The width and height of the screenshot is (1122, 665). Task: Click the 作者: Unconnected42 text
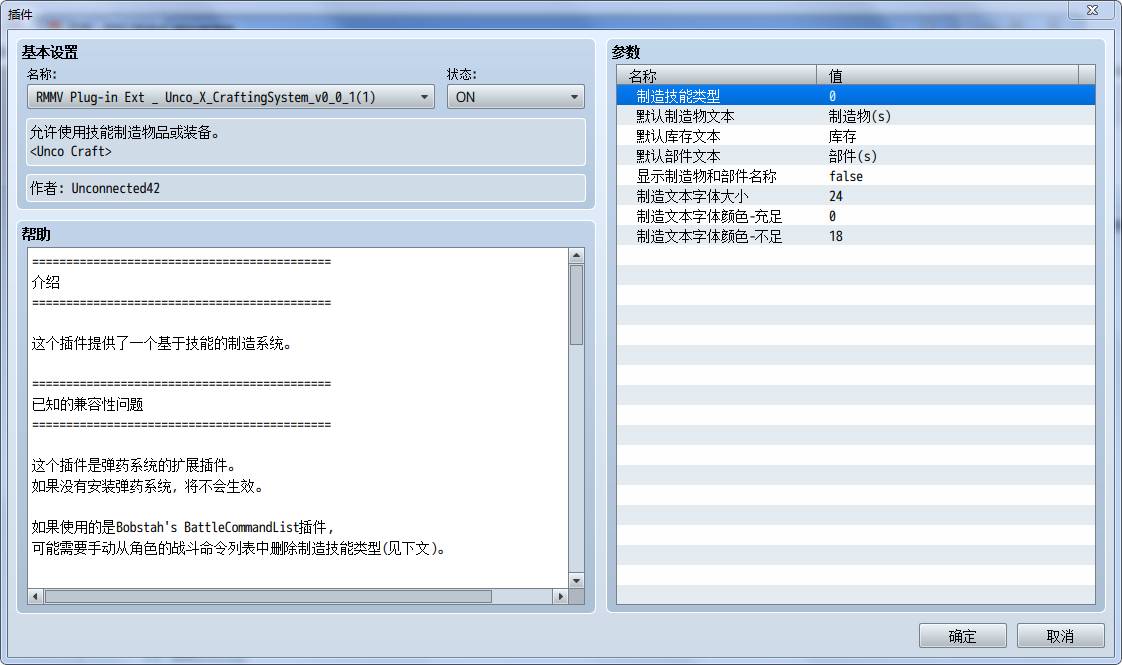[x=94, y=188]
